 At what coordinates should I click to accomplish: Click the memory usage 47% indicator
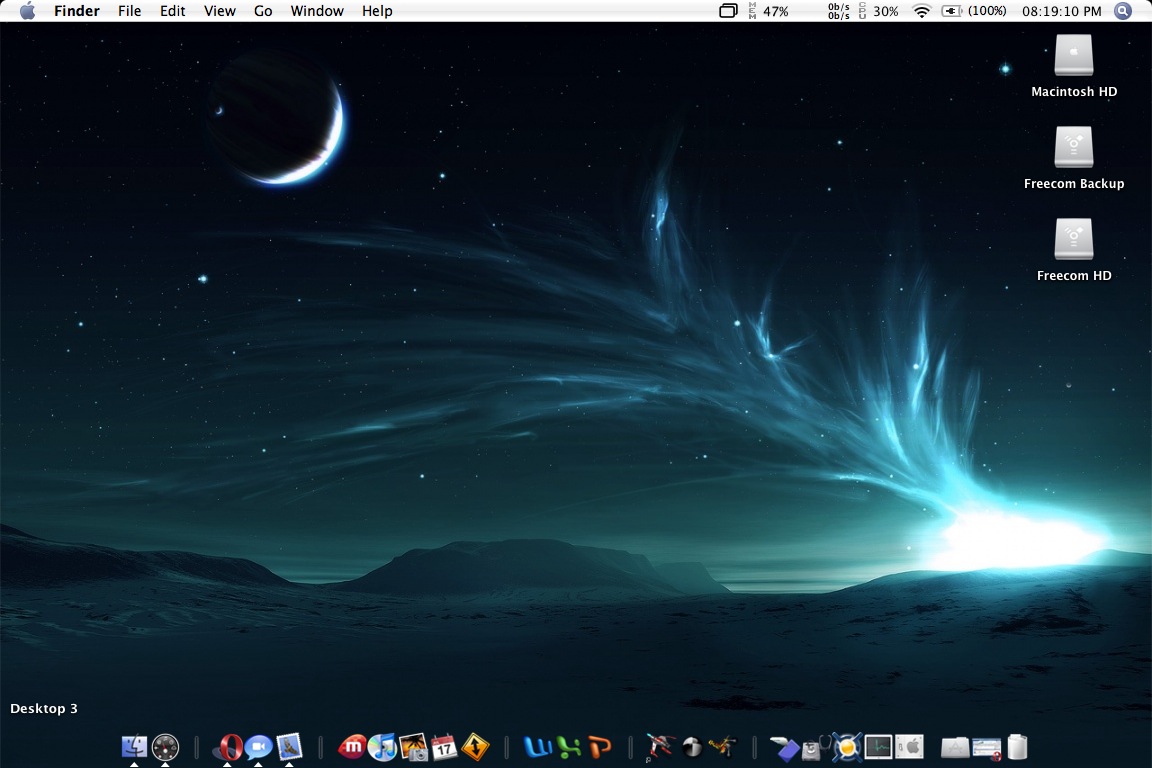point(768,11)
